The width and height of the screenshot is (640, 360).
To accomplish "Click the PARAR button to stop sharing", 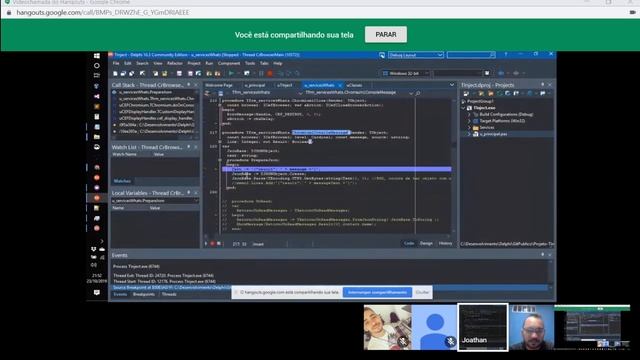I will coord(386,35).
